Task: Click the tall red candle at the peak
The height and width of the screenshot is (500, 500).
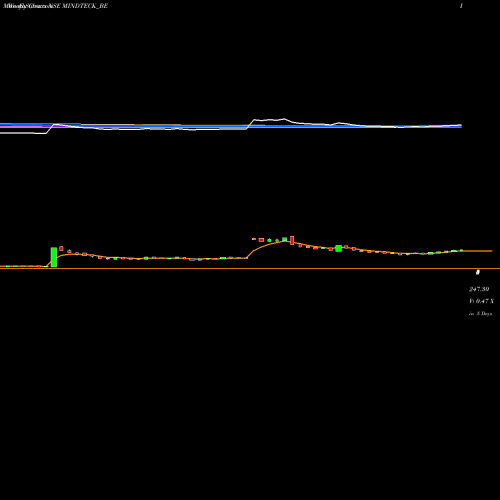Action: [x=292, y=240]
